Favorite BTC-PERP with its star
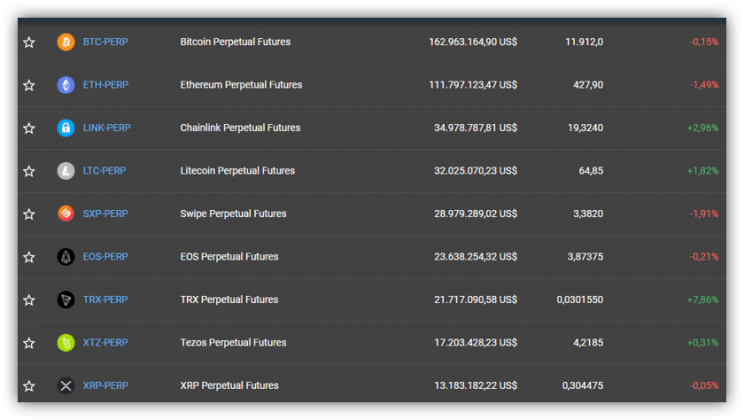The image size is (744, 420). (29, 42)
